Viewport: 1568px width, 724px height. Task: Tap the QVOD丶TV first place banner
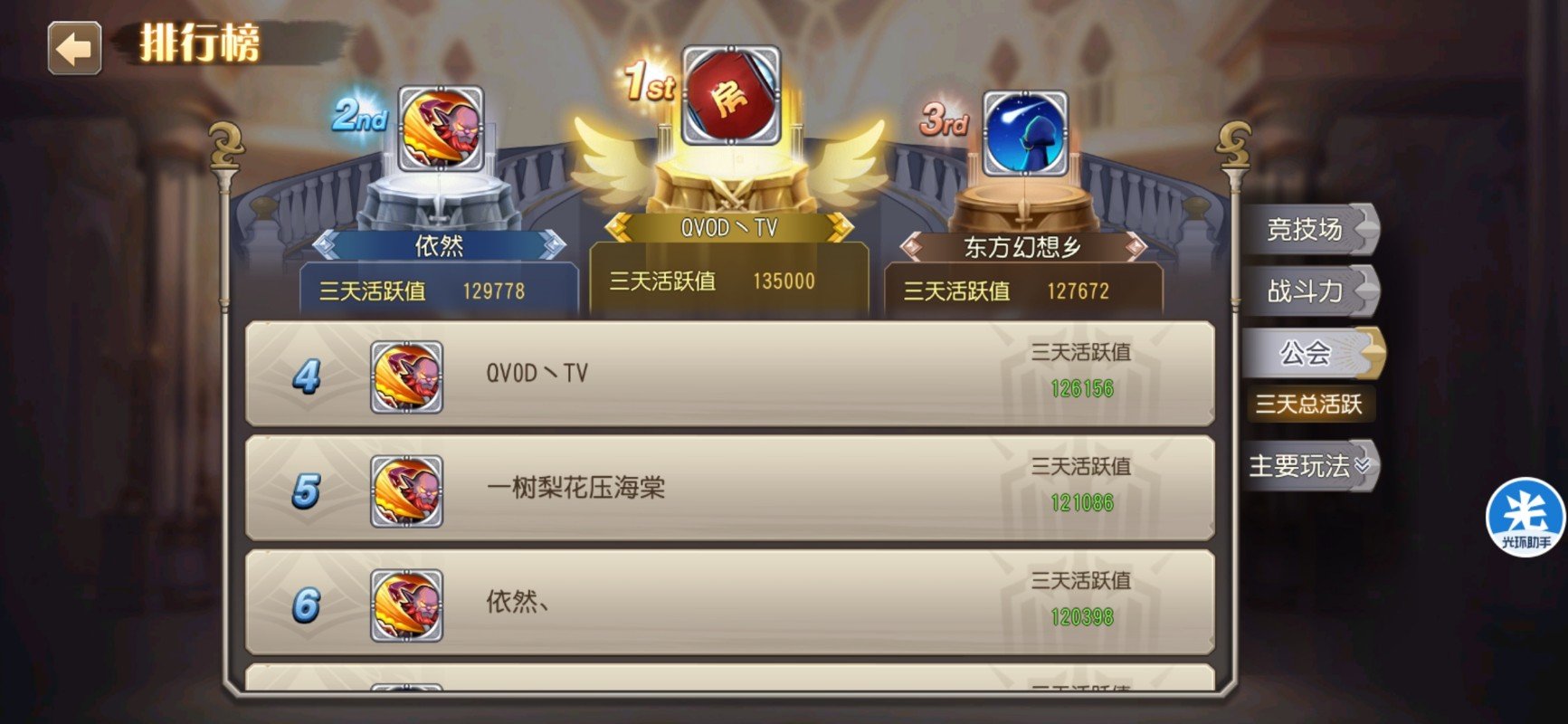click(729, 228)
